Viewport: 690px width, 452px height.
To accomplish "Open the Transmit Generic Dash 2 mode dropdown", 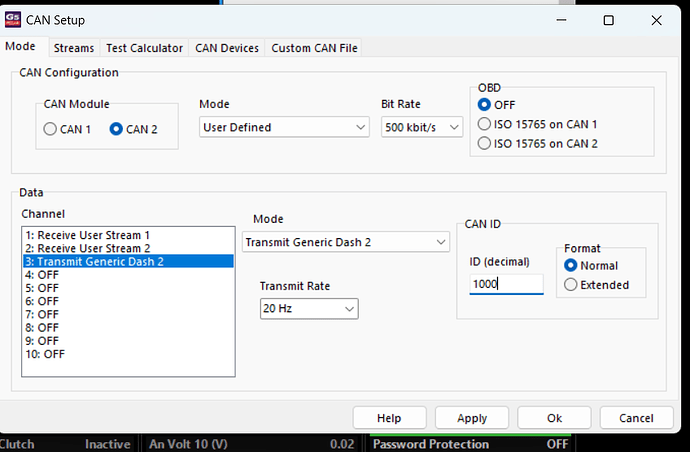I will click(346, 242).
